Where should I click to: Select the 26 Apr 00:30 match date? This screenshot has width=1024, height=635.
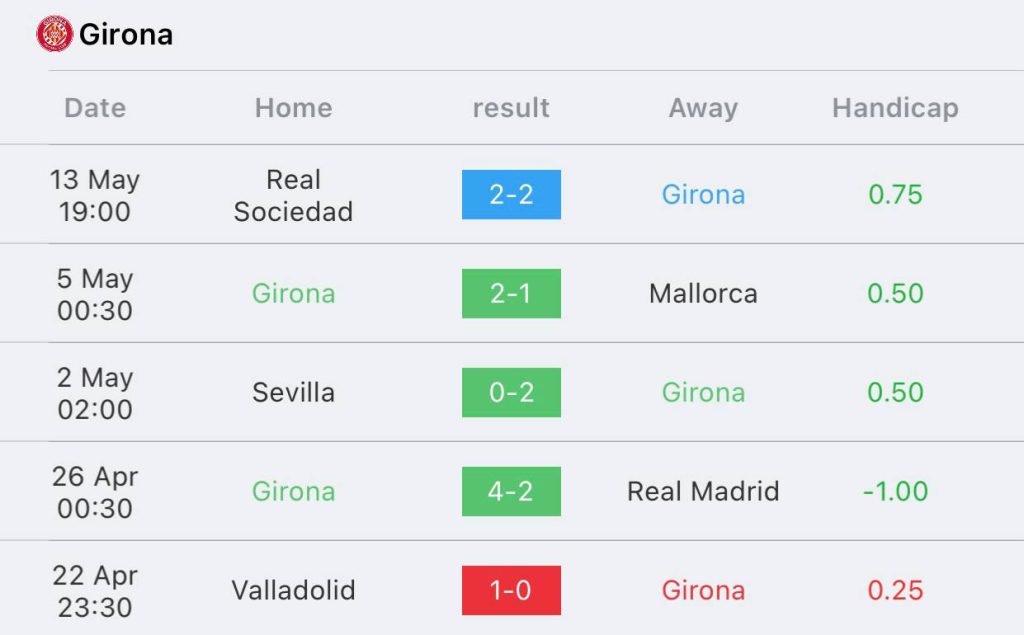tap(95, 492)
